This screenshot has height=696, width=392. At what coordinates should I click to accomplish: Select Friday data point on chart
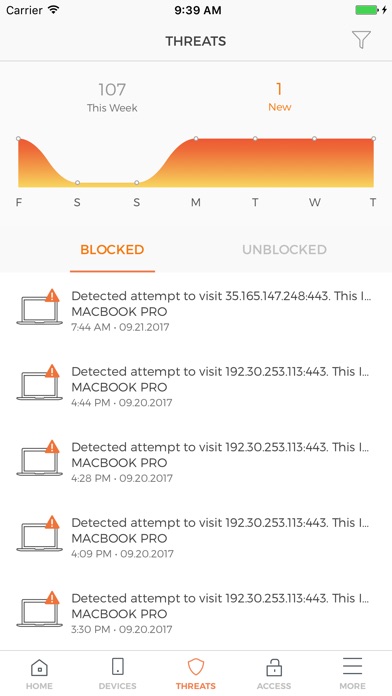coord(18,138)
